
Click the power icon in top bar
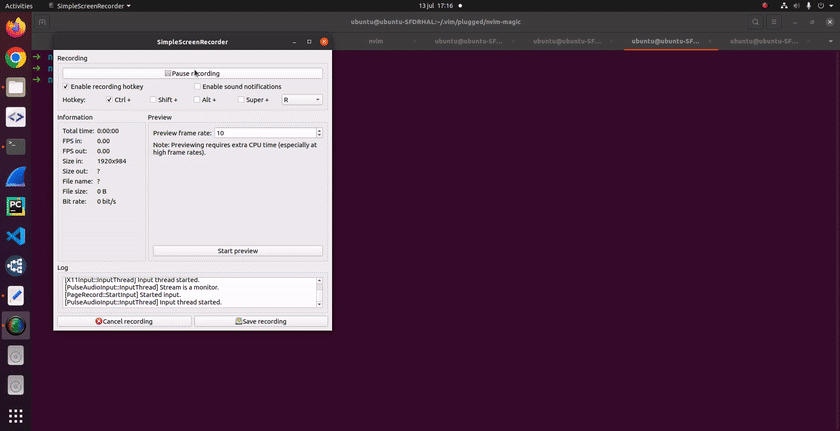[821, 6]
